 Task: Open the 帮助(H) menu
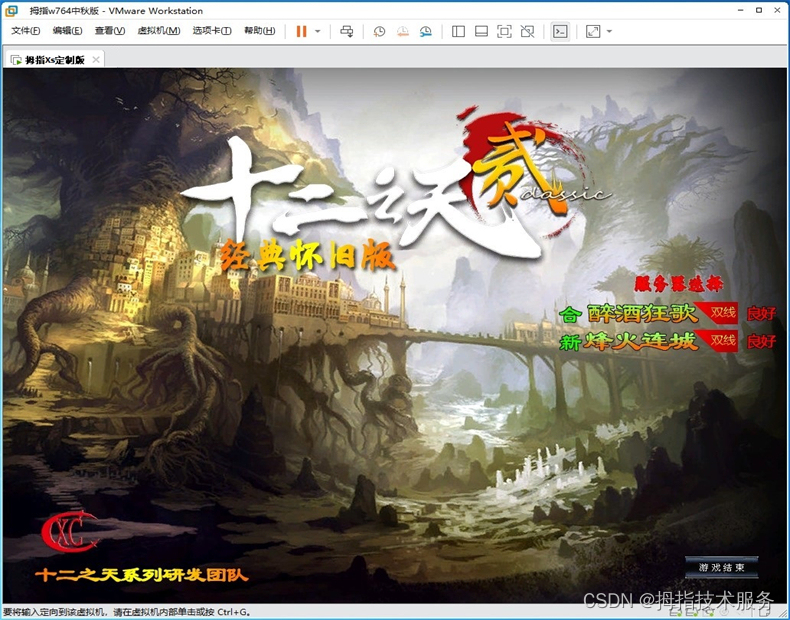click(x=259, y=31)
